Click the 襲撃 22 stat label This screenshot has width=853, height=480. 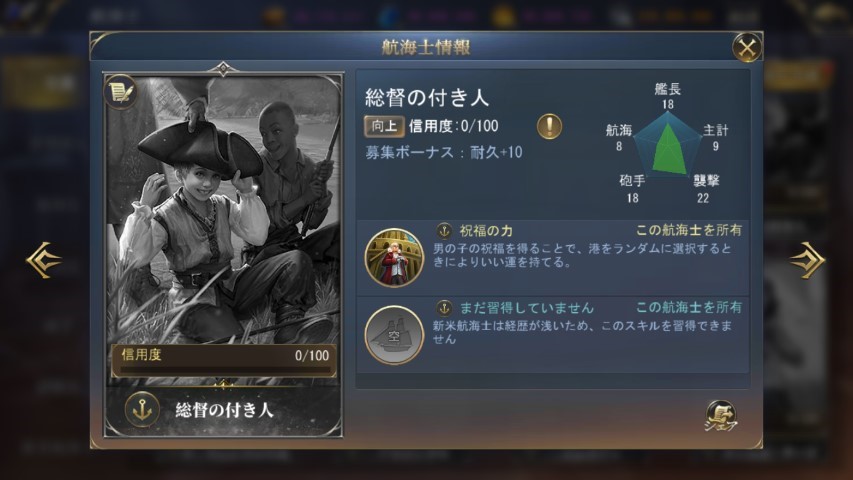(x=706, y=189)
